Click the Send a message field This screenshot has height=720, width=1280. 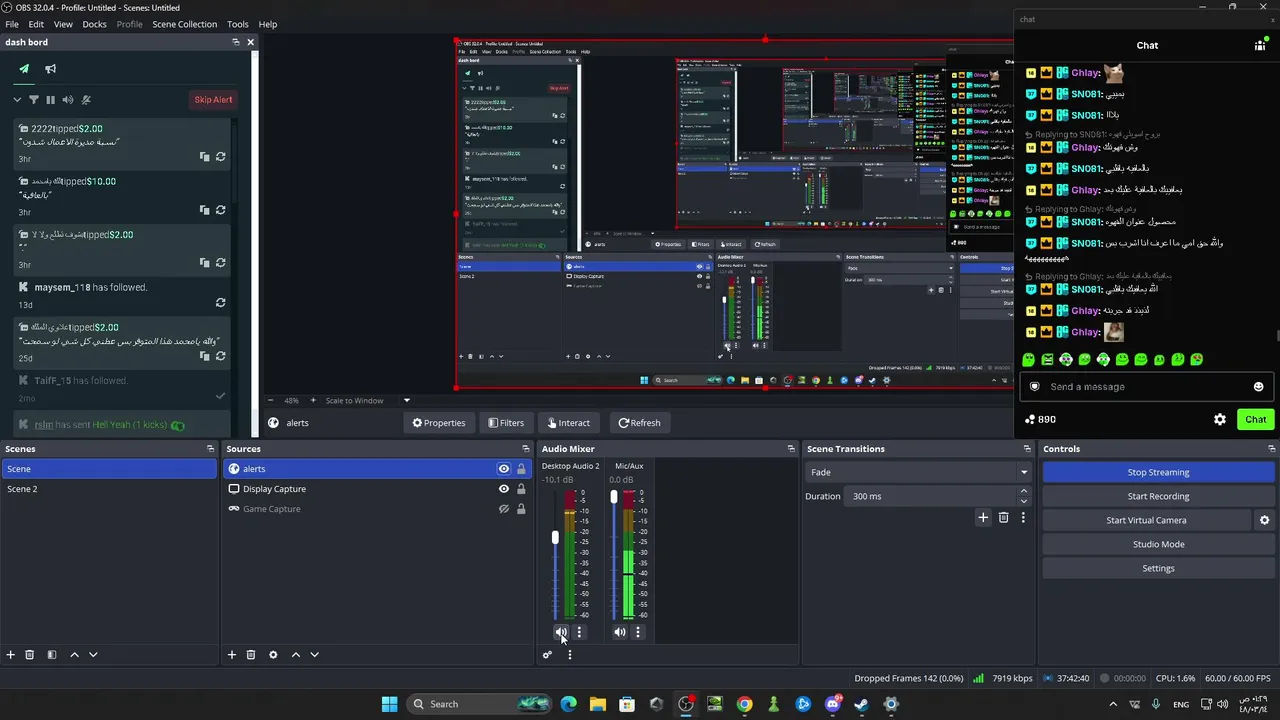[x=1147, y=387]
